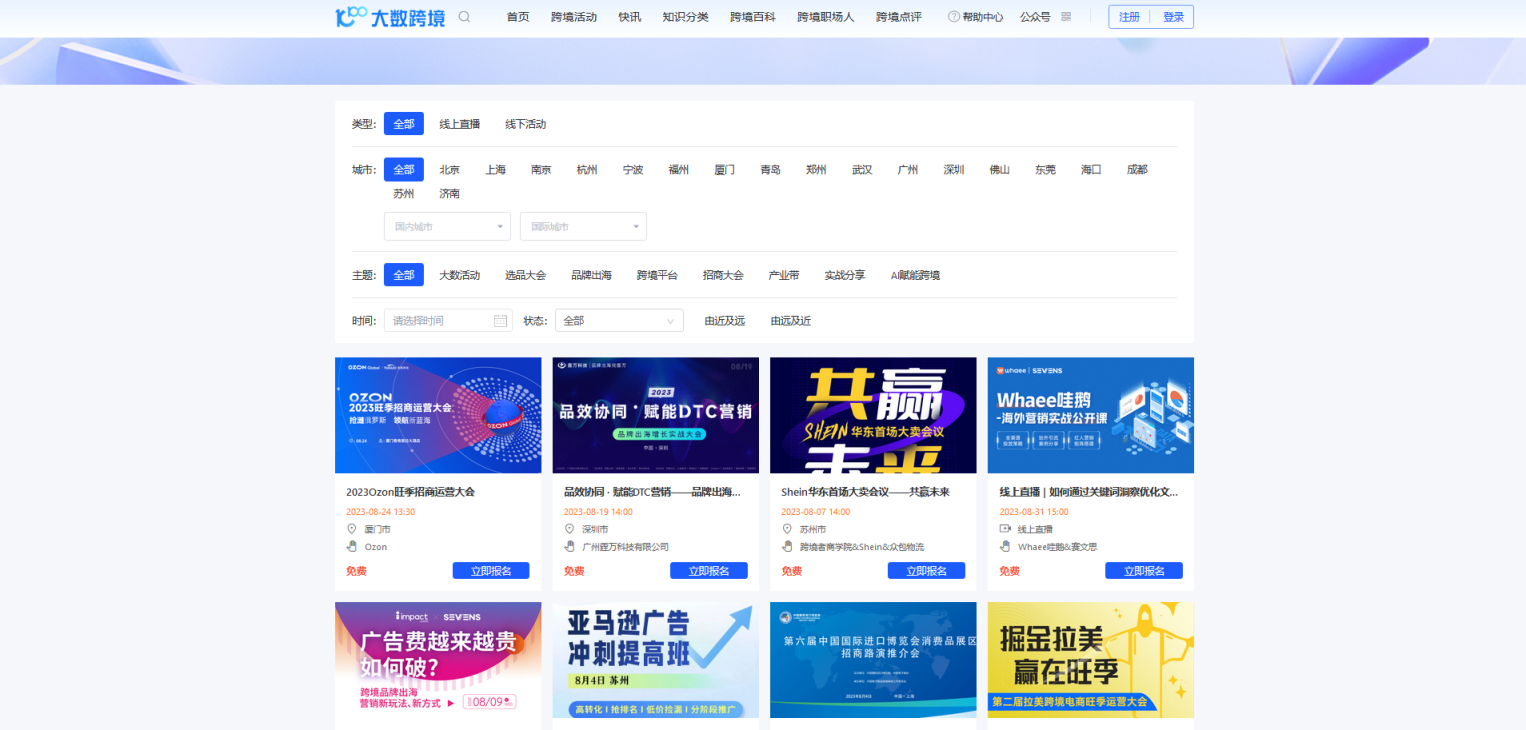Click the location pin on the Shein event card
Screen dimensions: 1526x730
click(787, 528)
